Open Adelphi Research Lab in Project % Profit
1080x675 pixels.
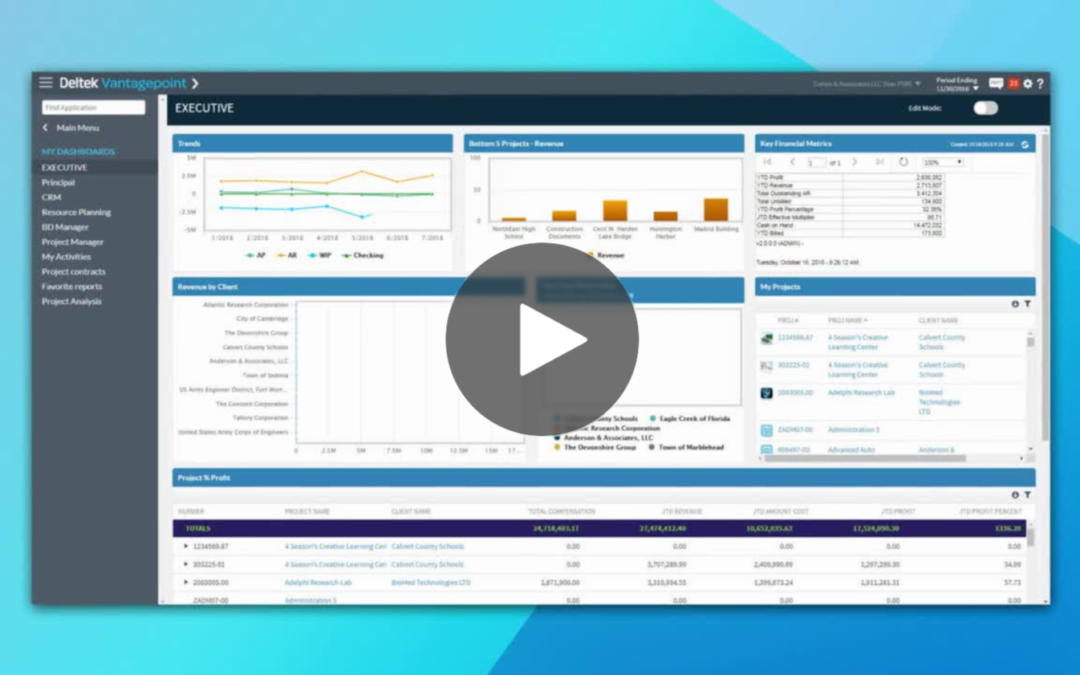[318, 583]
